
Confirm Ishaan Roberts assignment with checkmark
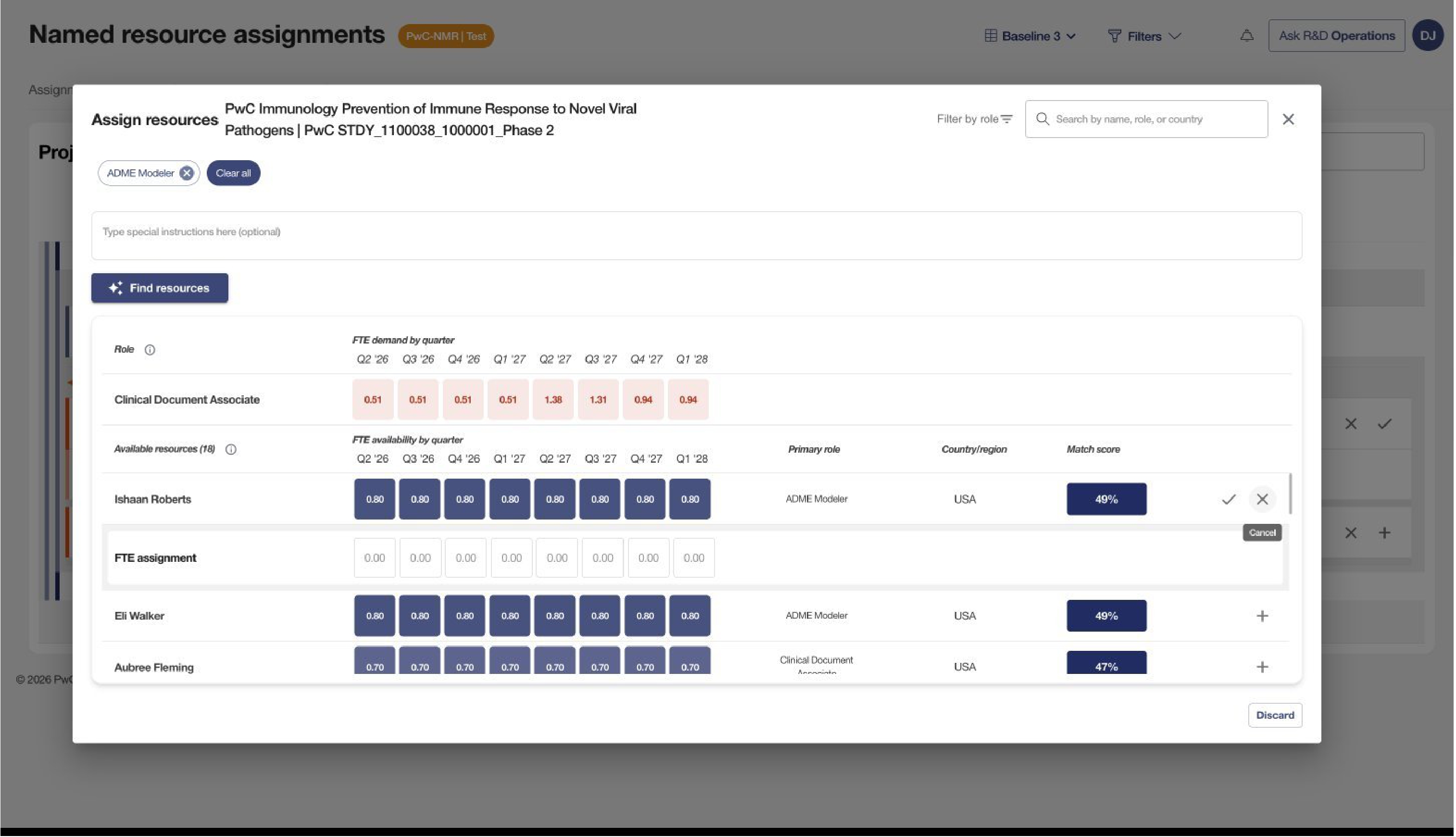pyautogui.click(x=1229, y=499)
